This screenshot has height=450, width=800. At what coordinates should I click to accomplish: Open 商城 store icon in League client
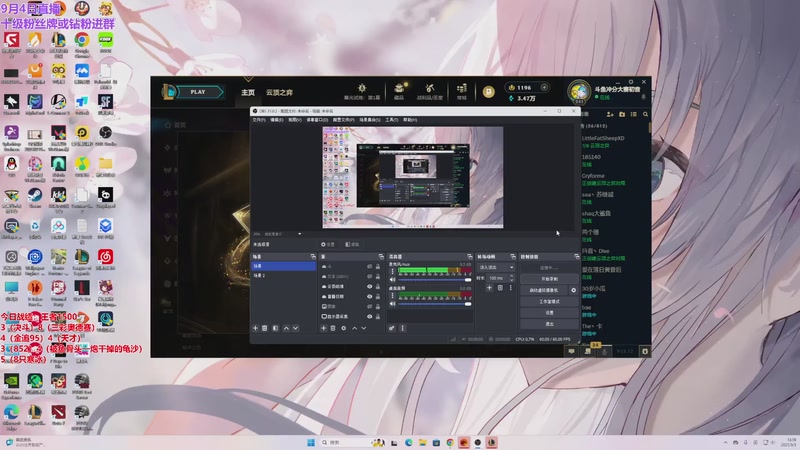[x=462, y=91]
